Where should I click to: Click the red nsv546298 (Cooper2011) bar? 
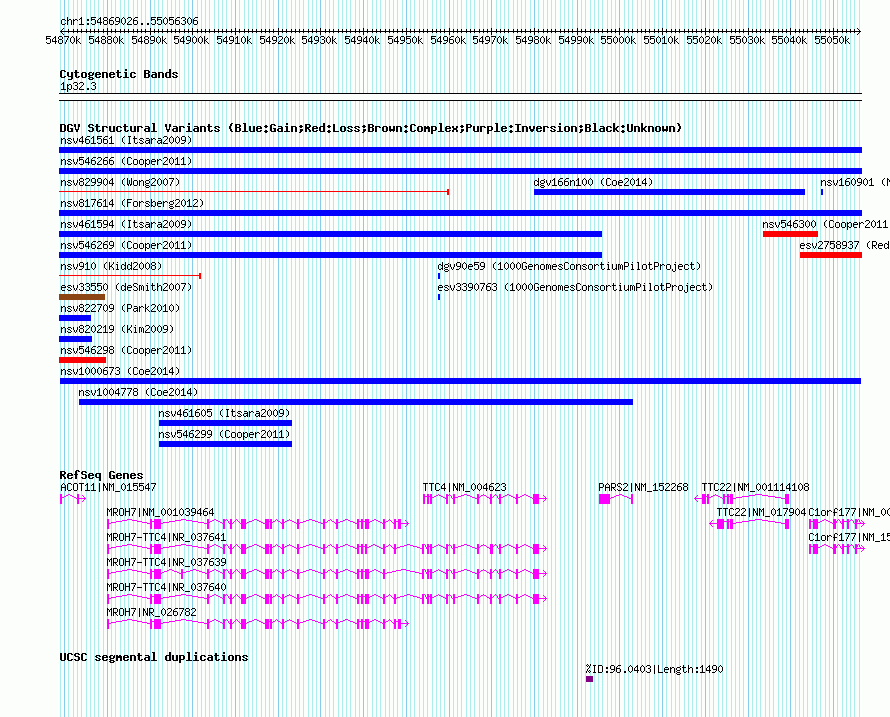(82, 360)
